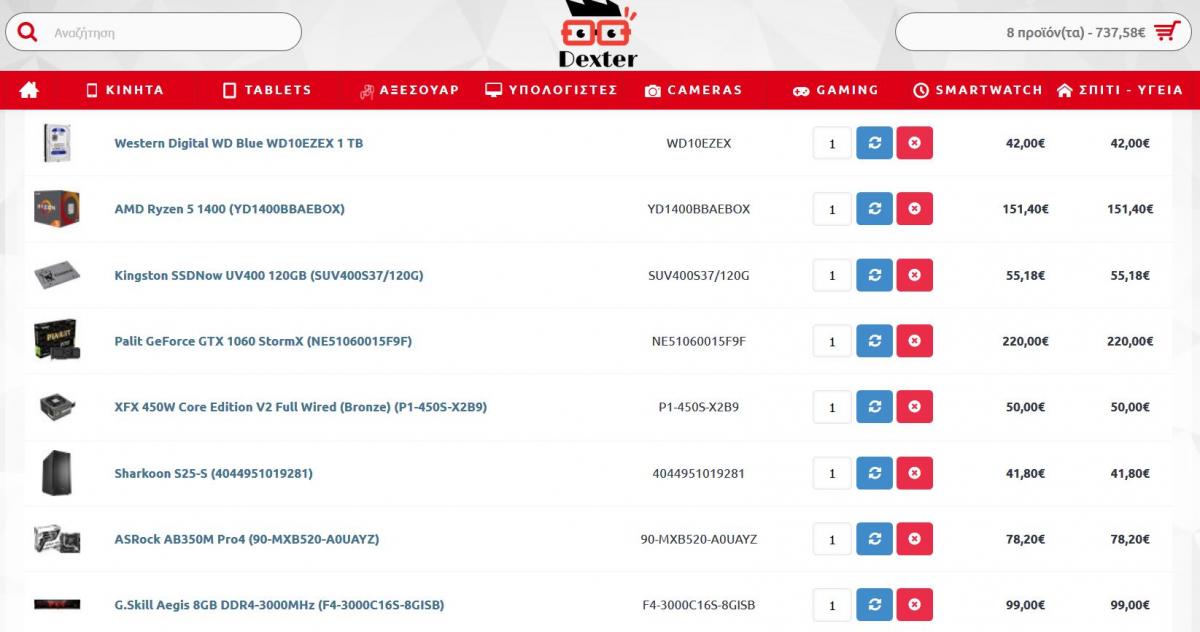Screen dimensions: 1200x632
Task: Edit quantity field for Palit GTX 1060
Action: tap(832, 341)
